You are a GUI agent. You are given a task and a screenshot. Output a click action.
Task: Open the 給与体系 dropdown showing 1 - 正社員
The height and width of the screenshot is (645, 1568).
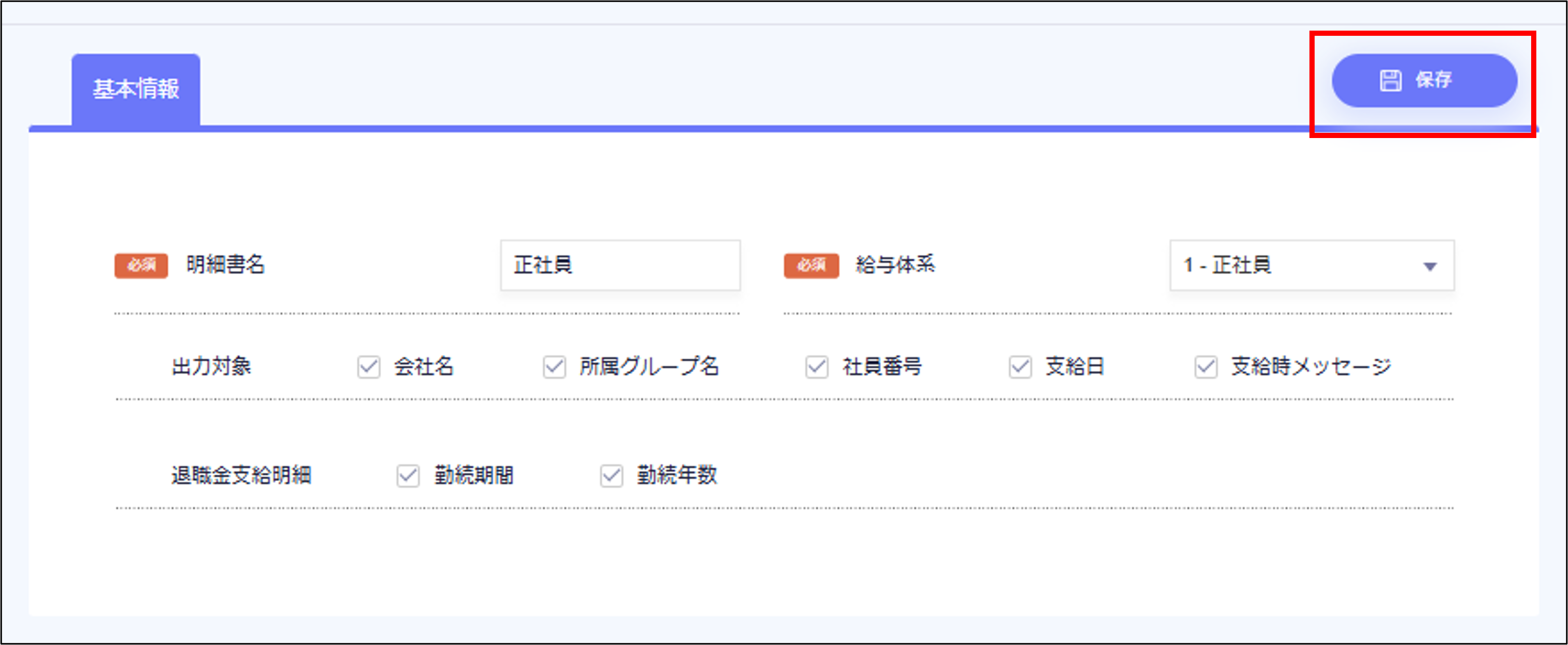[x=1312, y=265]
